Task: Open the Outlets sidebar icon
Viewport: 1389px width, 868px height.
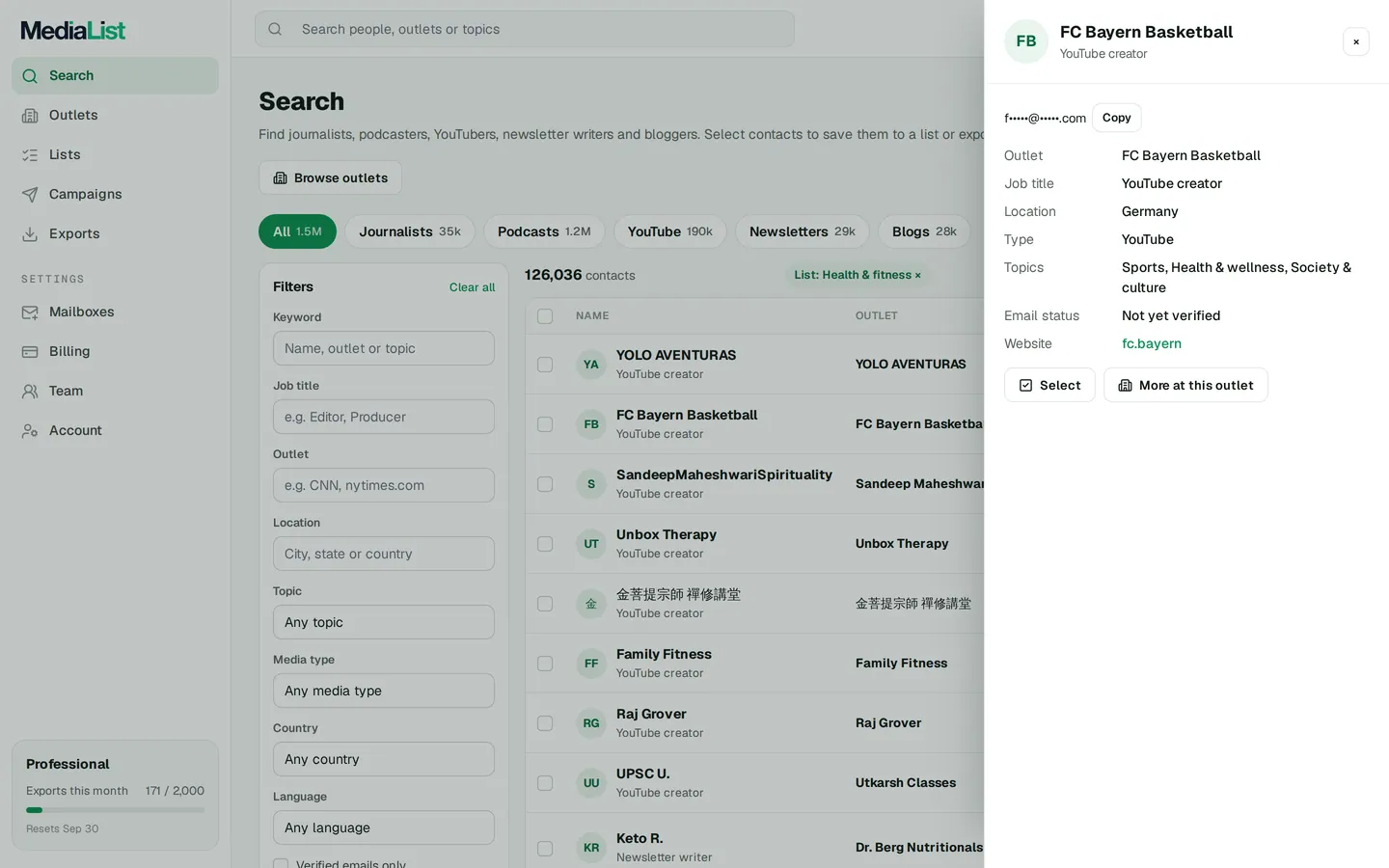Action: coord(30,115)
